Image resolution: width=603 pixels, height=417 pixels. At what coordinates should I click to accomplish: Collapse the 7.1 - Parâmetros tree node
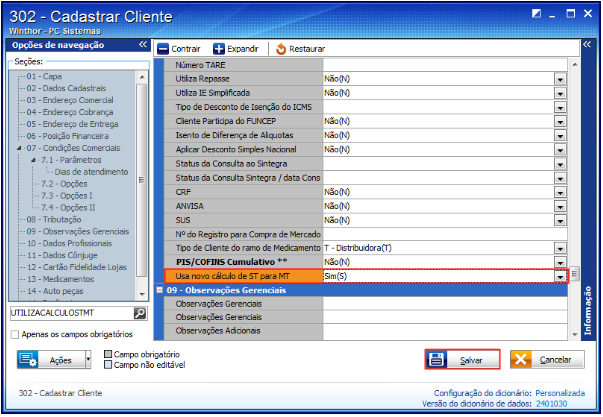click(33, 160)
